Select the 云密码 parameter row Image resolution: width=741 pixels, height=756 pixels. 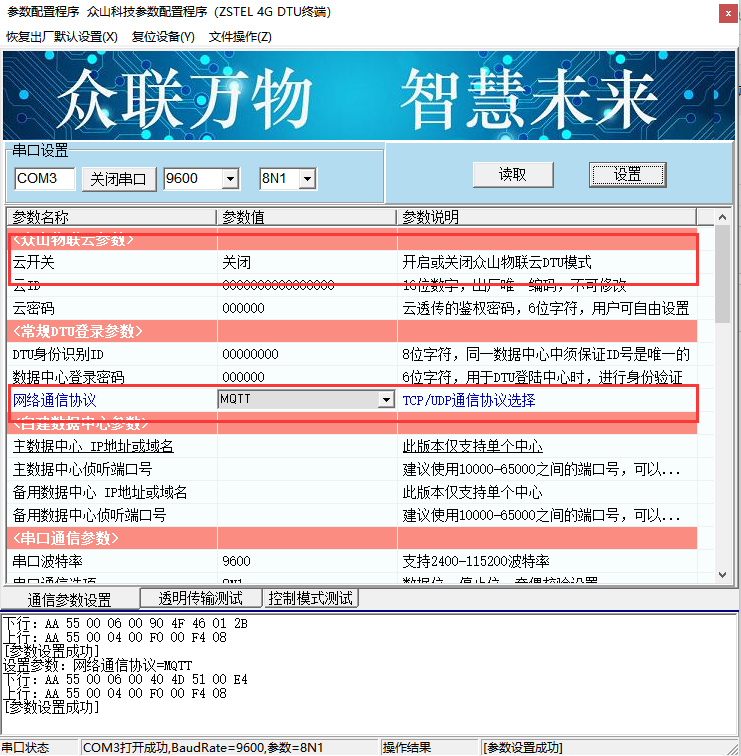352,308
